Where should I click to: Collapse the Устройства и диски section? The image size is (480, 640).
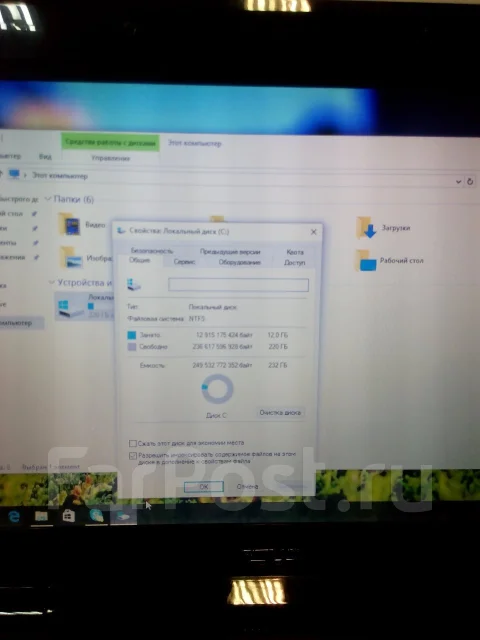(x=51, y=282)
